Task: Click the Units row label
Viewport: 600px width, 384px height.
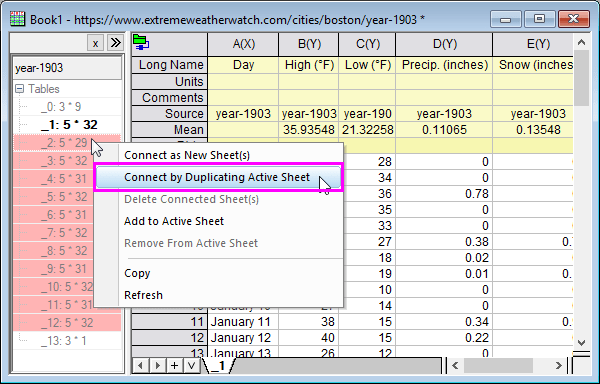Action: click(x=170, y=81)
